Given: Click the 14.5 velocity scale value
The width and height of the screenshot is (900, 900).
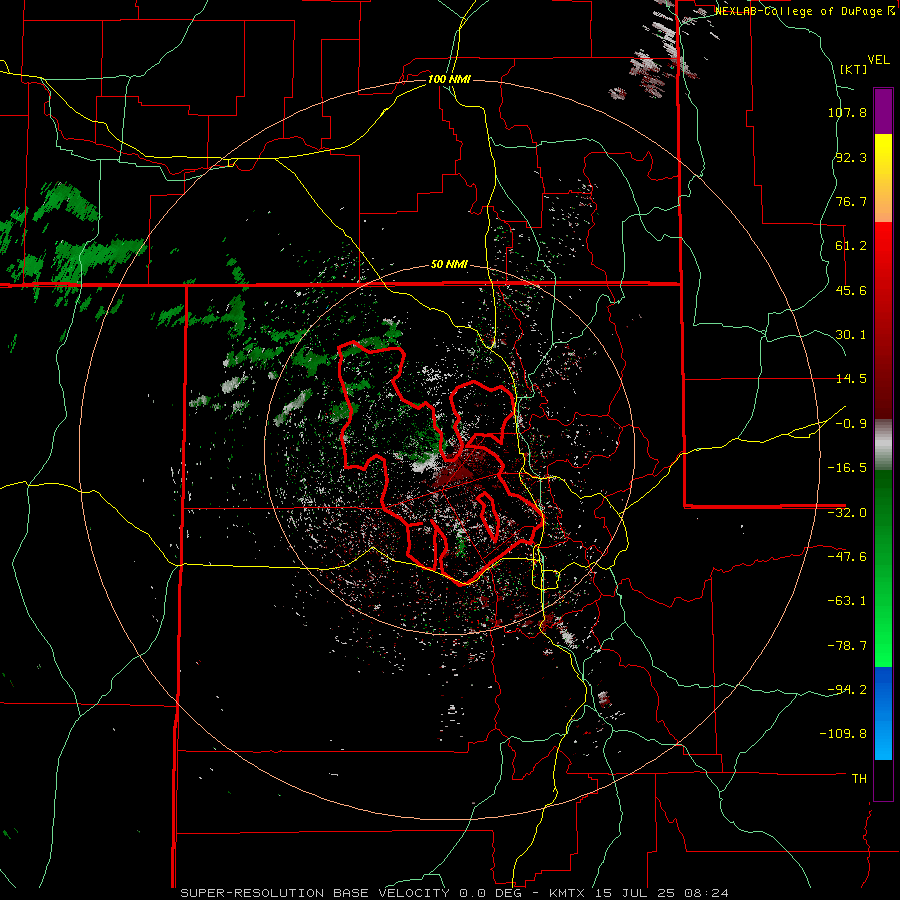Looking at the screenshot, I should pyautogui.click(x=851, y=379).
